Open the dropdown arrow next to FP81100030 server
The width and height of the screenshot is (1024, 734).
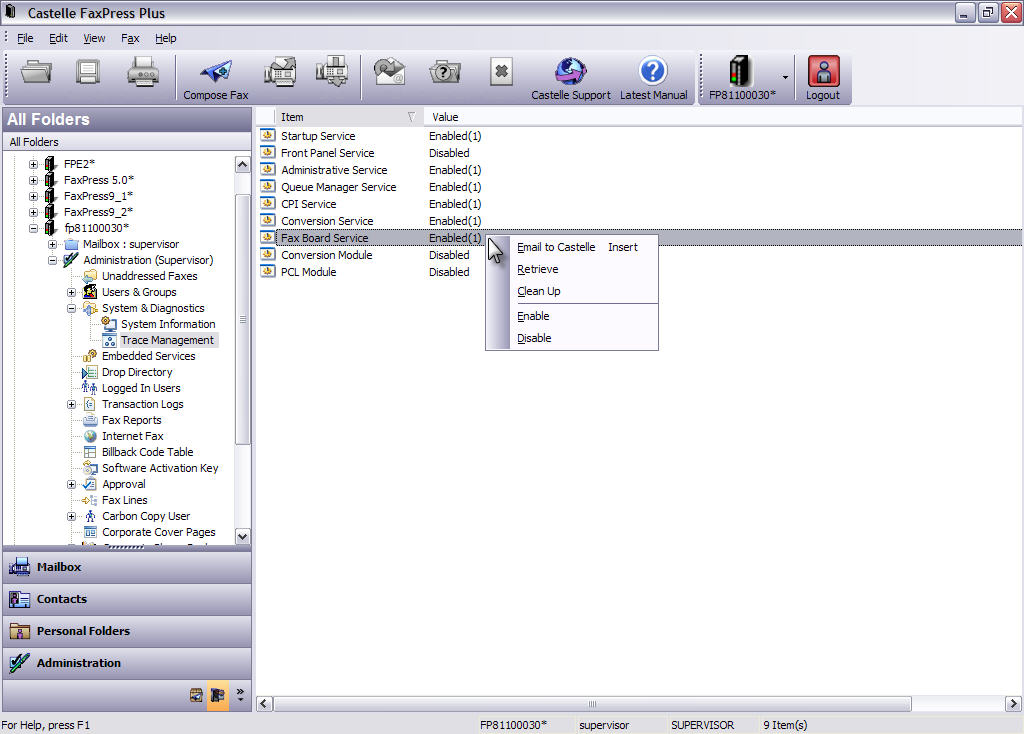point(785,77)
